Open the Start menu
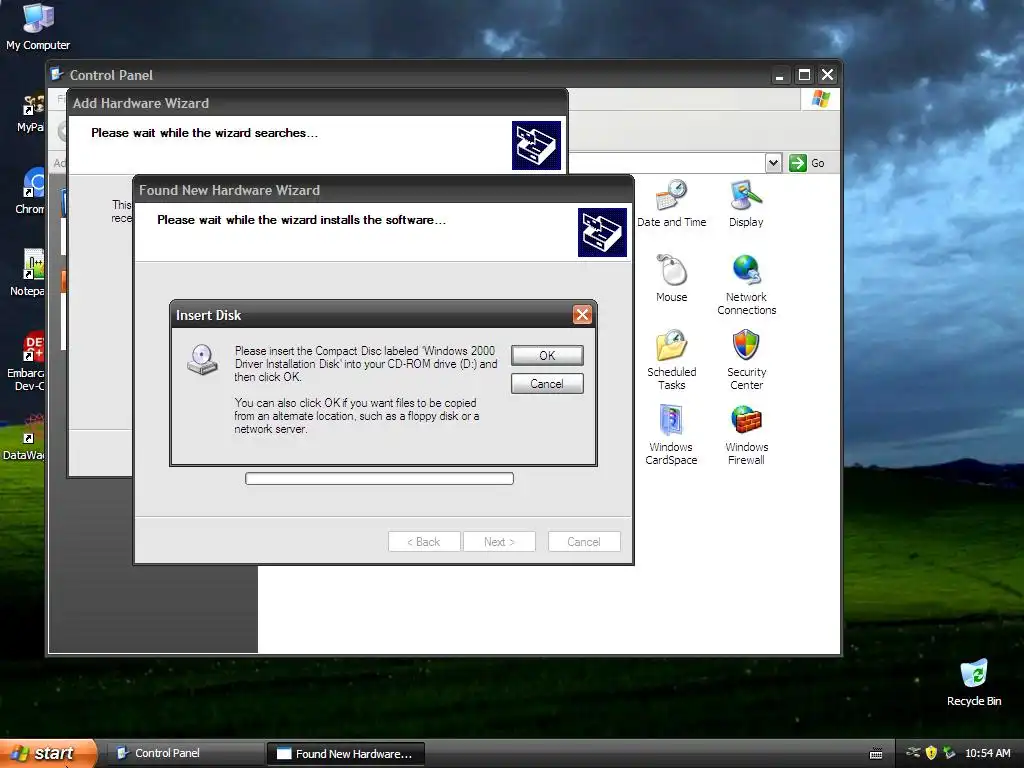Viewport: 1024px width, 768px height. 47,753
